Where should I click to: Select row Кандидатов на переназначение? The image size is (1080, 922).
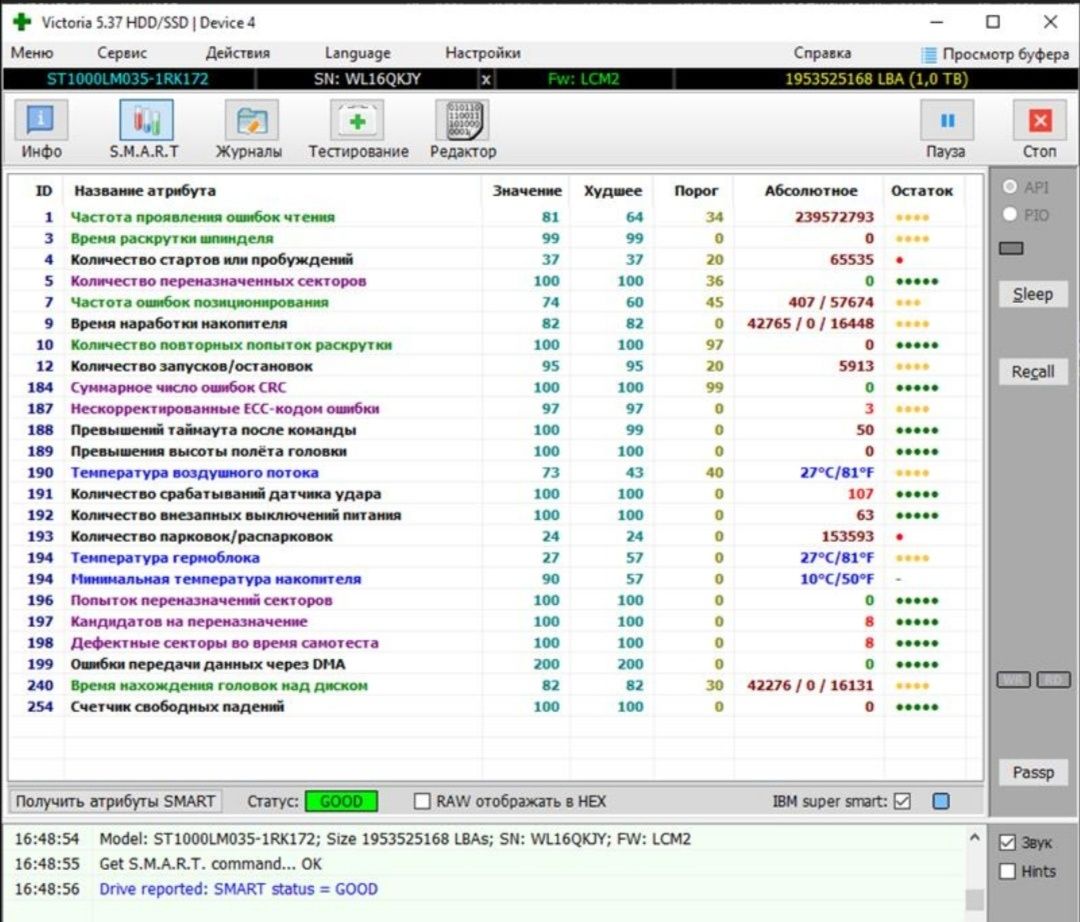pos(496,622)
